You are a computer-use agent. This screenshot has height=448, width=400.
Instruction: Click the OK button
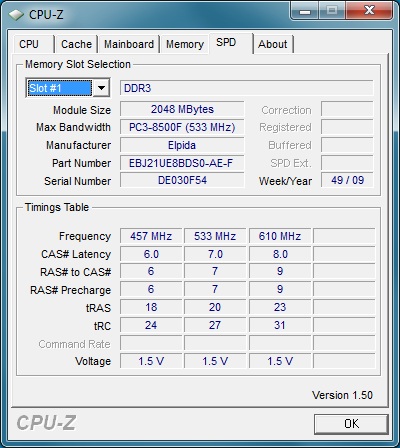coord(351,424)
